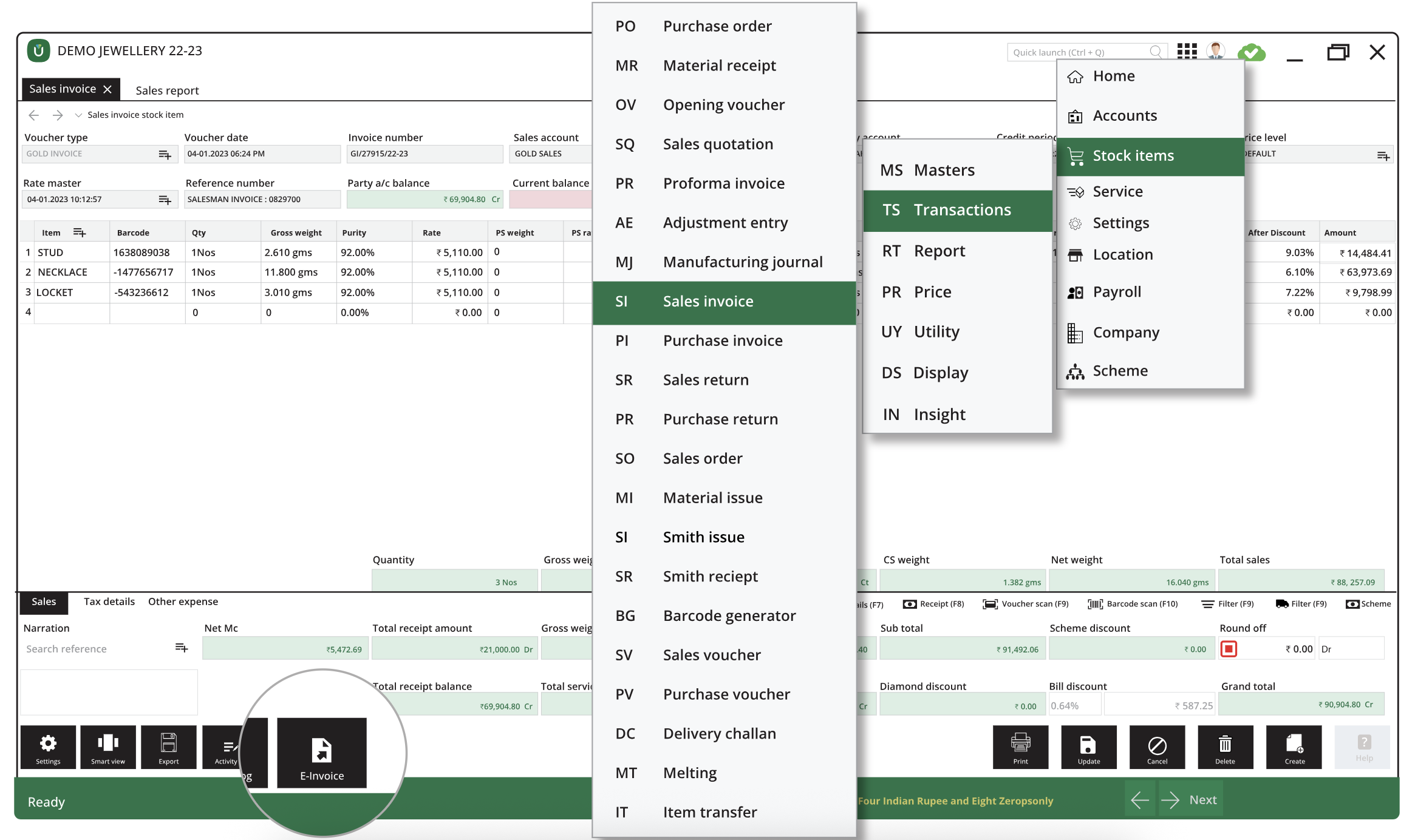This screenshot has width=1415, height=840.
Task: Click the Delete trash icon
Action: [x=1224, y=747]
